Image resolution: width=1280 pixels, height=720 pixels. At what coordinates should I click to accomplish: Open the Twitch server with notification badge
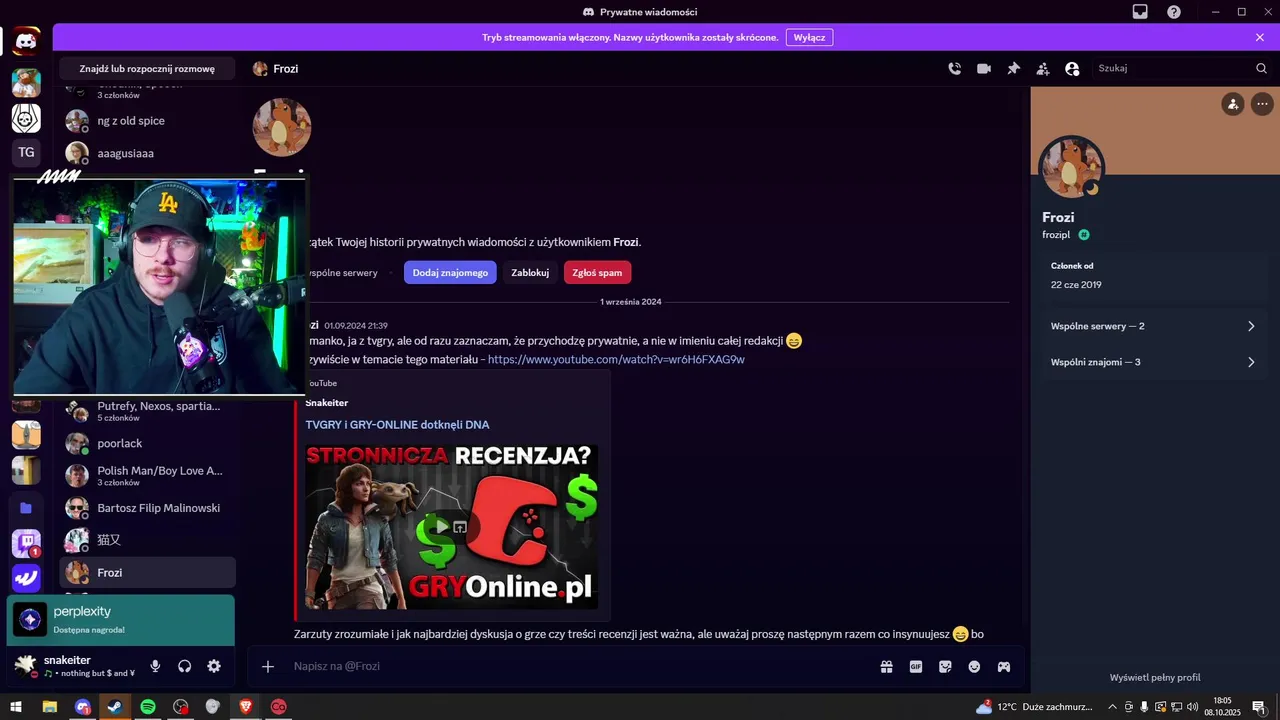tap(26, 543)
